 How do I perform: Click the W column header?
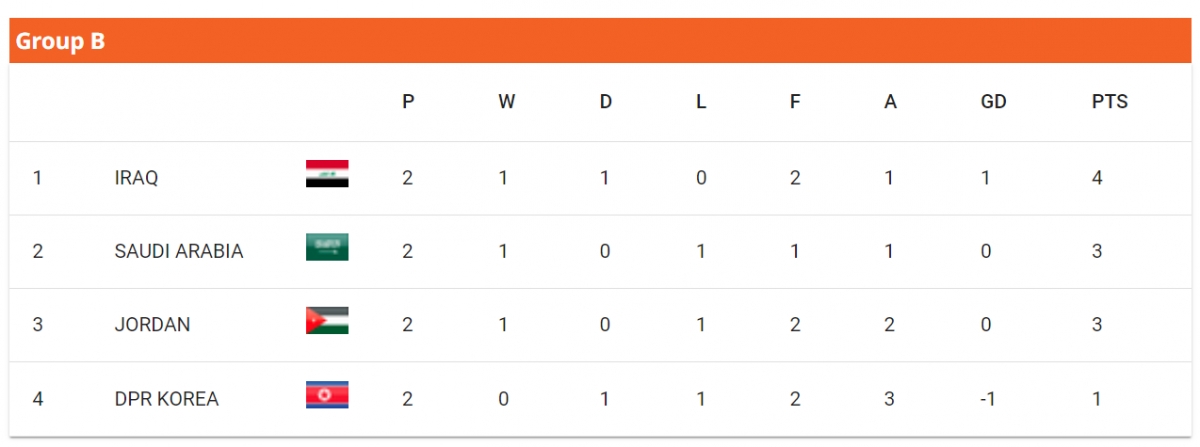507,102
